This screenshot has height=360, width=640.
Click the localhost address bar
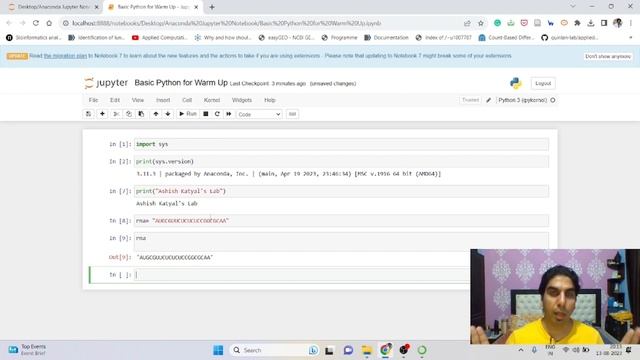(261, 23)
